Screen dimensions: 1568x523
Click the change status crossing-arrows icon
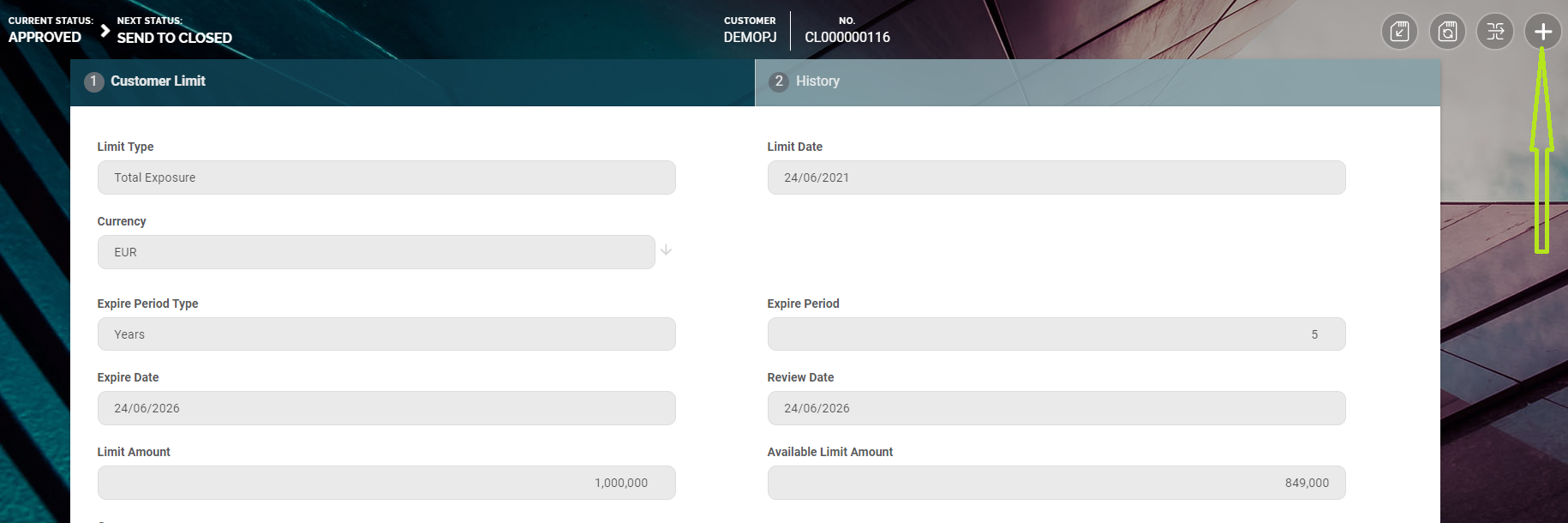(x=1495, y=33)
